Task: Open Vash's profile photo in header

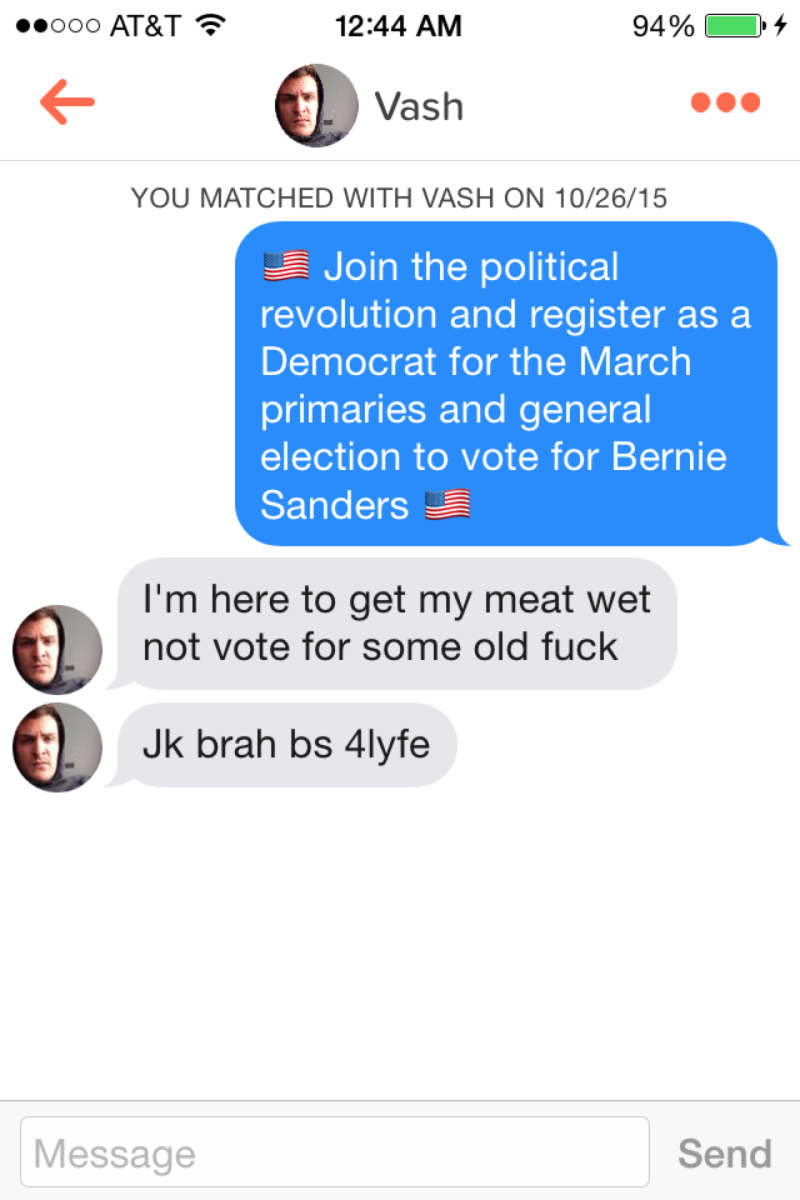Action: click(x=317, y=105)
